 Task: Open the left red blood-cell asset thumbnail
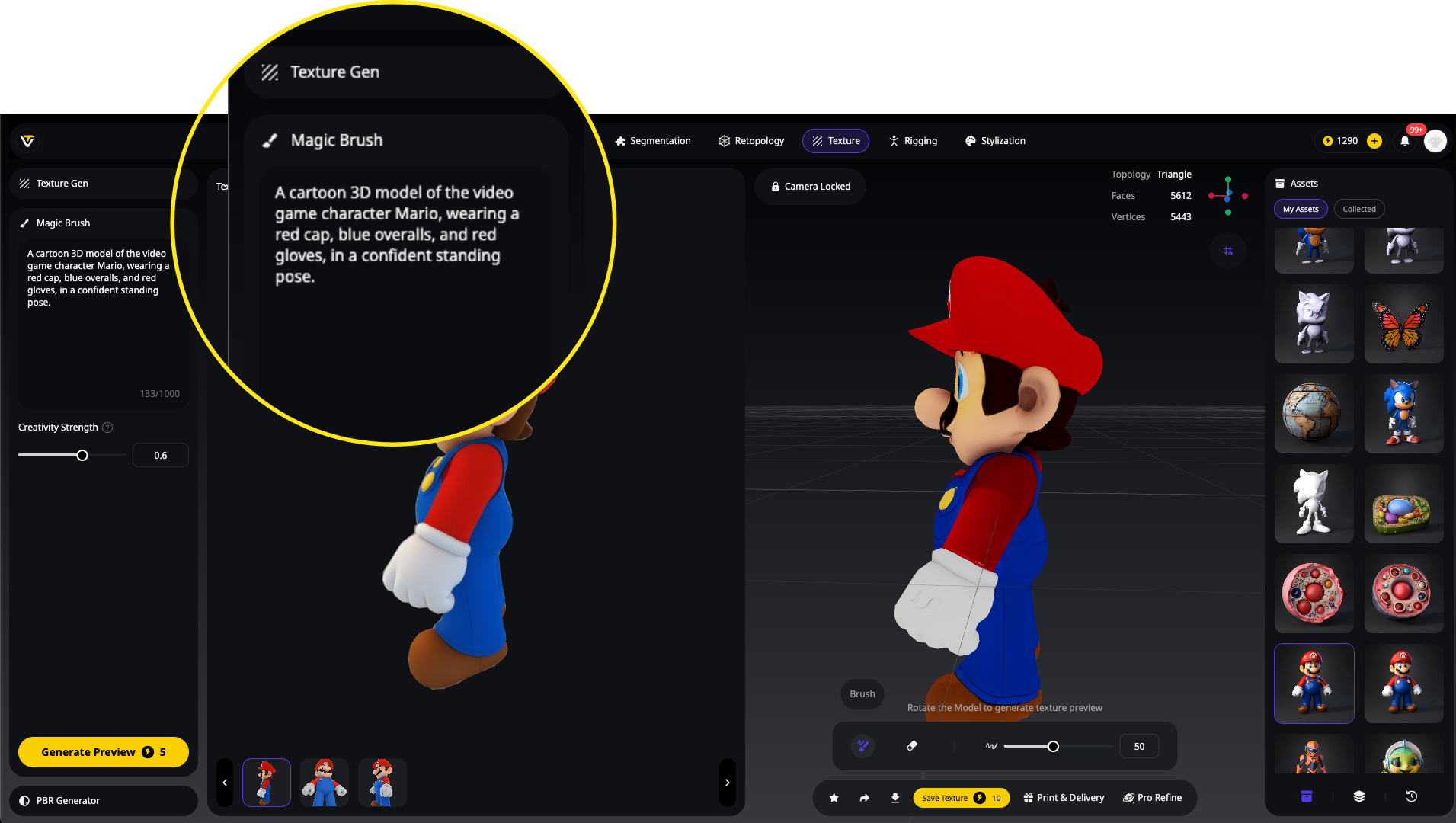point(1314,594)
